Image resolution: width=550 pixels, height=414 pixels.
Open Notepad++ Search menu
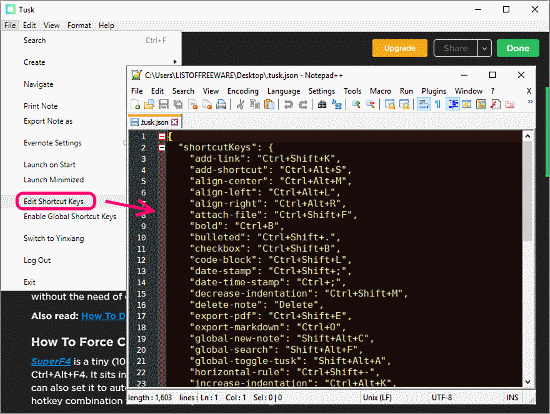[x=183, y=91]
